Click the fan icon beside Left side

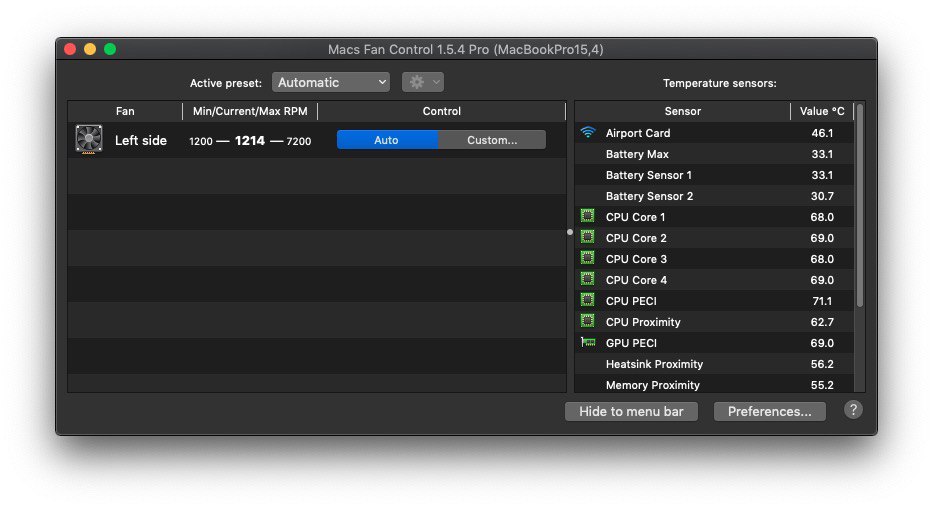pyautogui.click(x=89, y=139)
